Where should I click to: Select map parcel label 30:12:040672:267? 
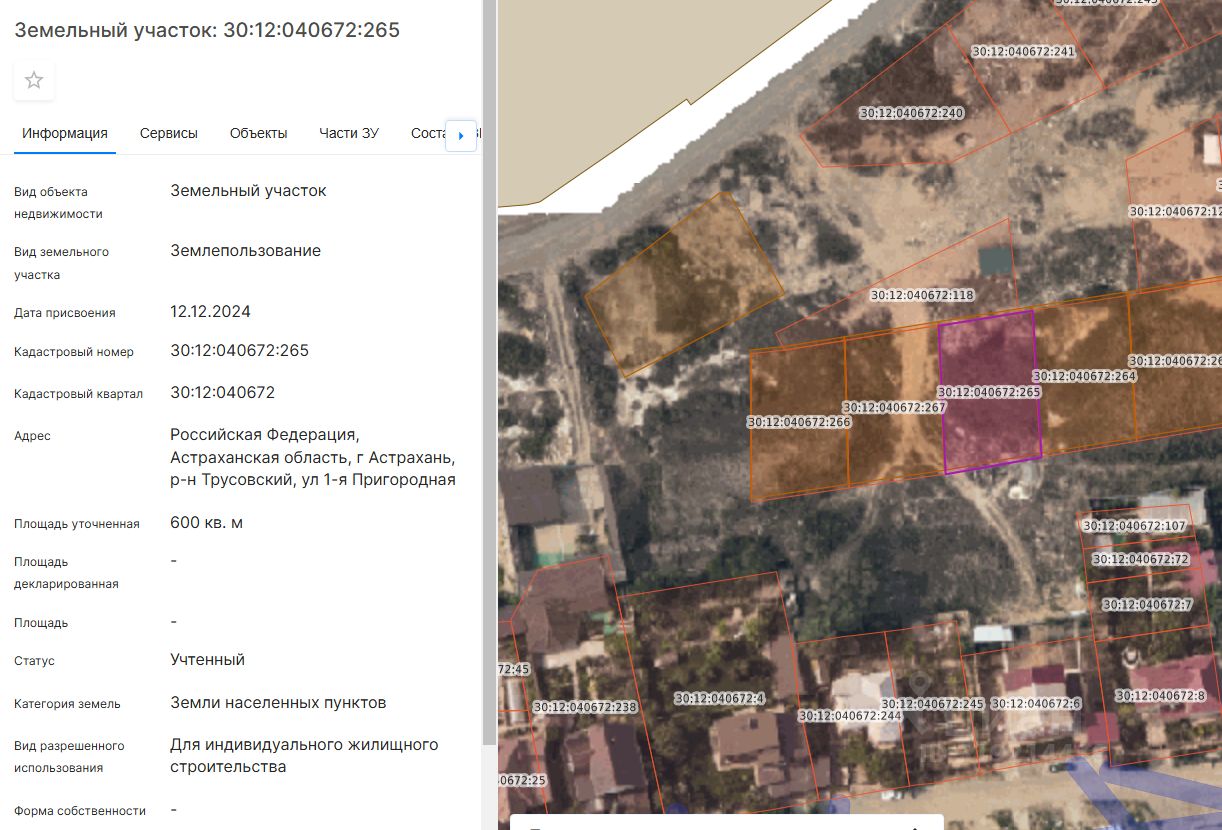pyautogui.click(x=894, y=407)
